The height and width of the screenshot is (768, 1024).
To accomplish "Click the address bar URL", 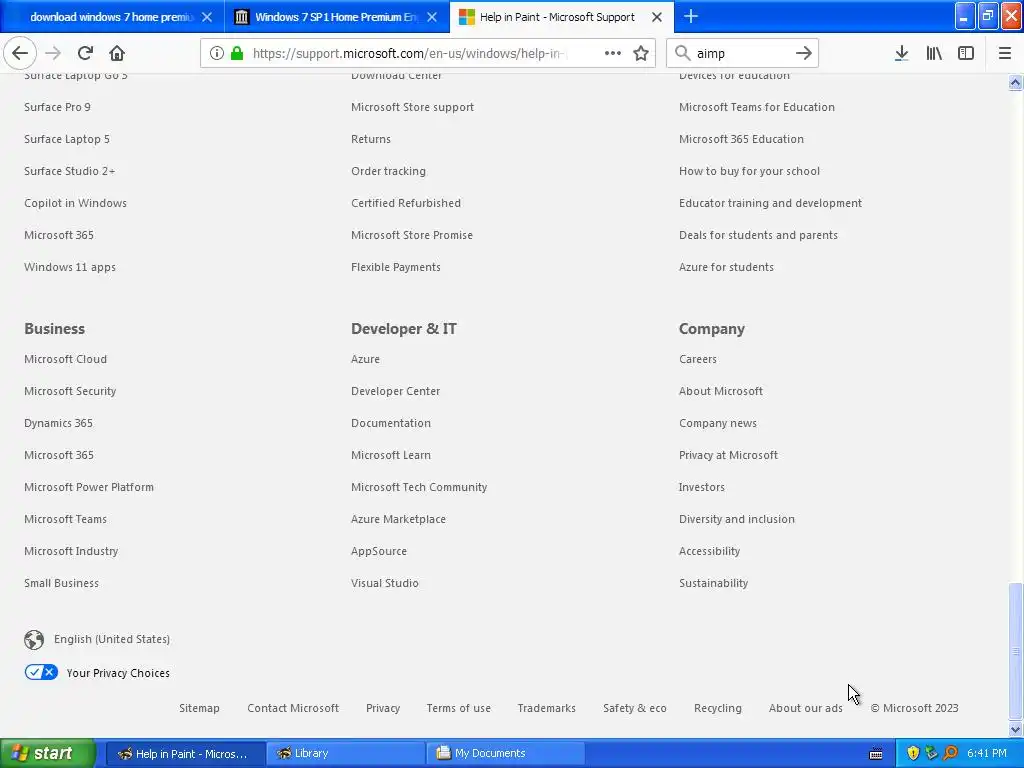I will (x=409, y=53).
